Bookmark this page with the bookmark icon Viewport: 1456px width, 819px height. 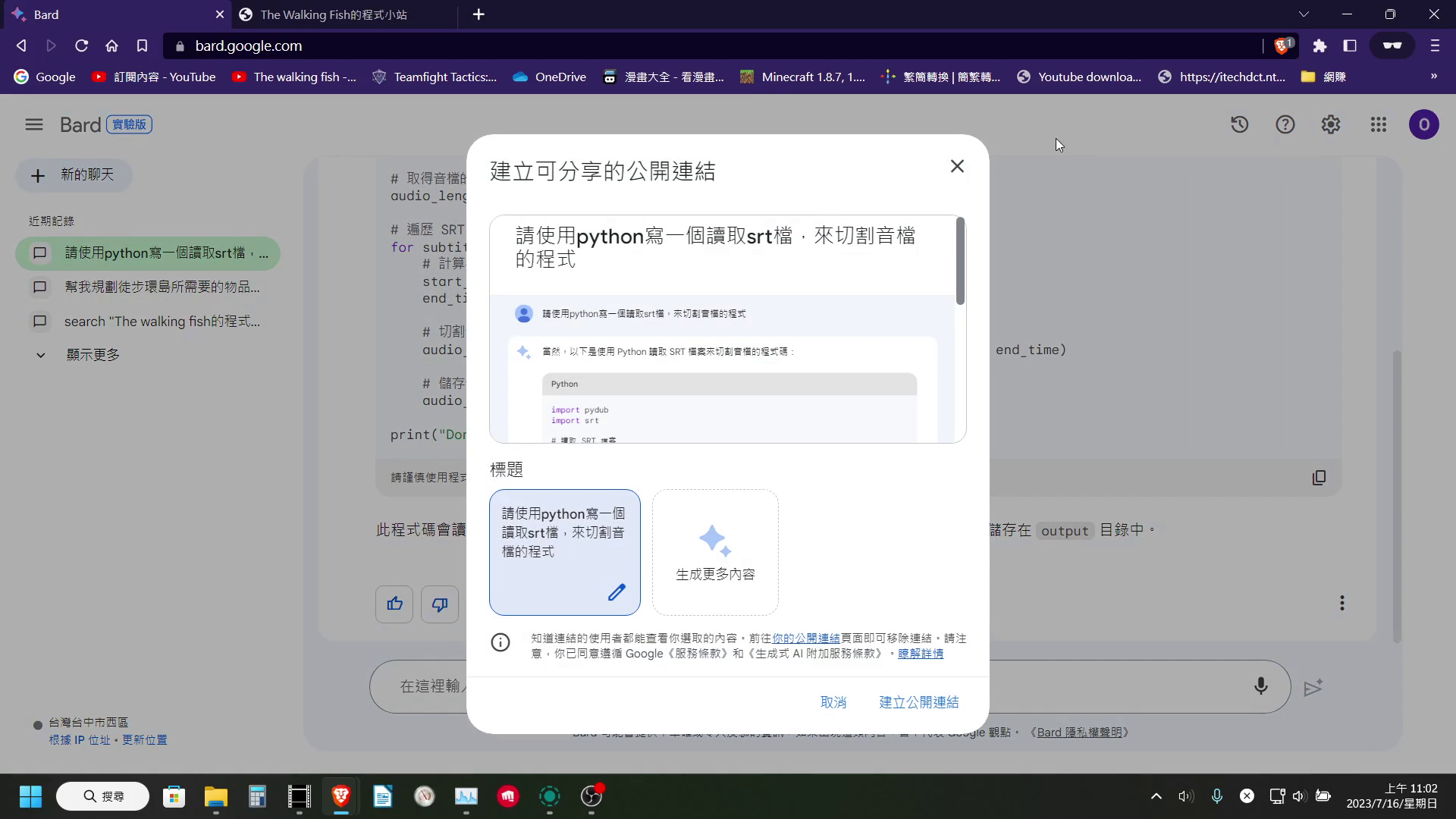click(x=142, y=46)
